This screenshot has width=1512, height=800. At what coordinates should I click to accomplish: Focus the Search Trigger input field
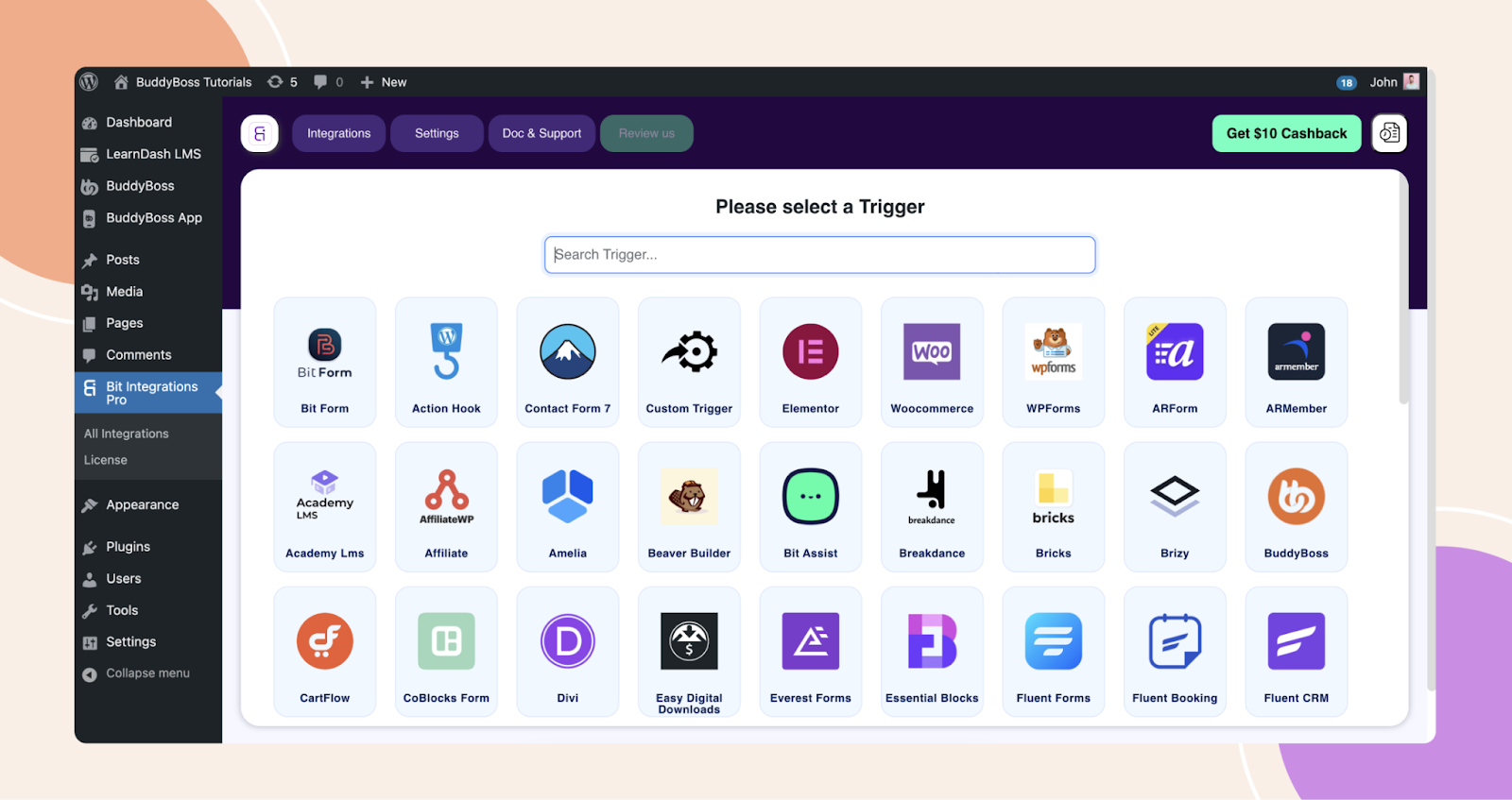(819, 255)
